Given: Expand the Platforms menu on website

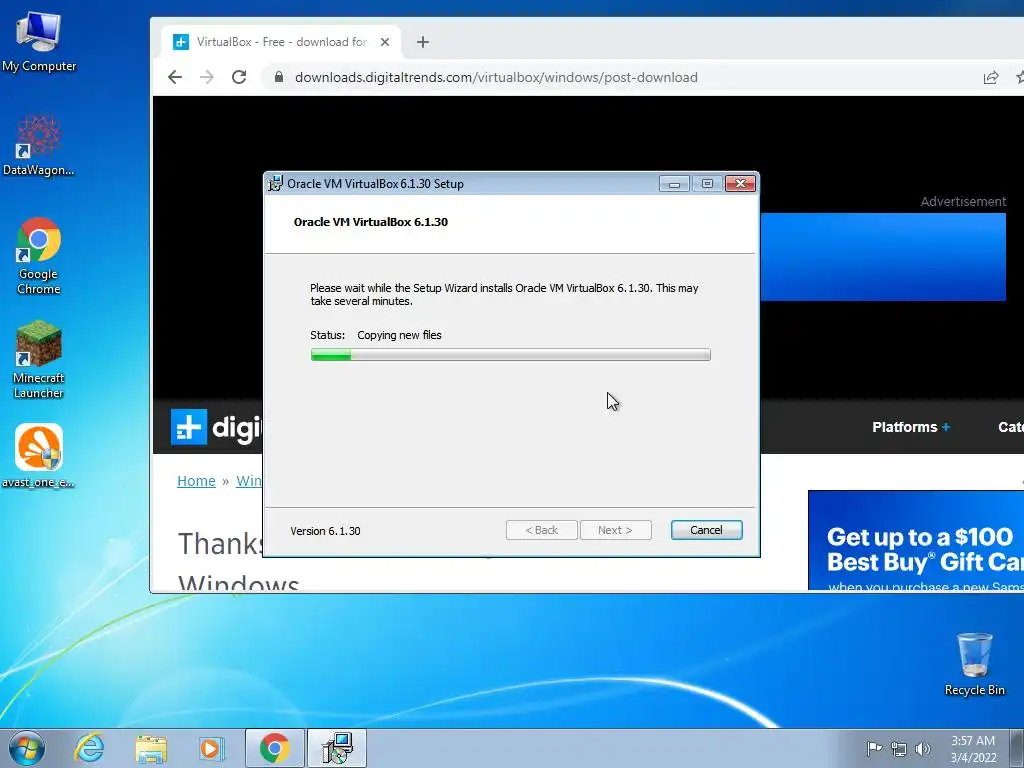Looking at the screenshot, I should pos(911,427).
